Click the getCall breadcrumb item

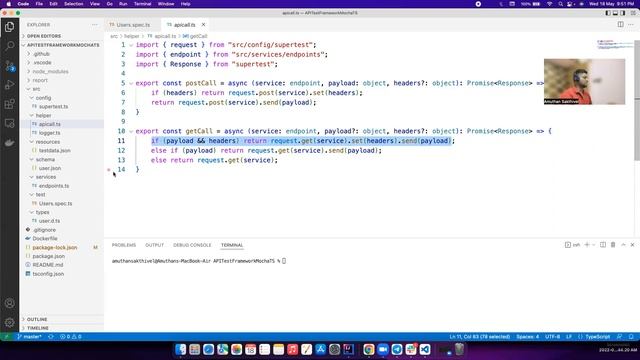195,36
